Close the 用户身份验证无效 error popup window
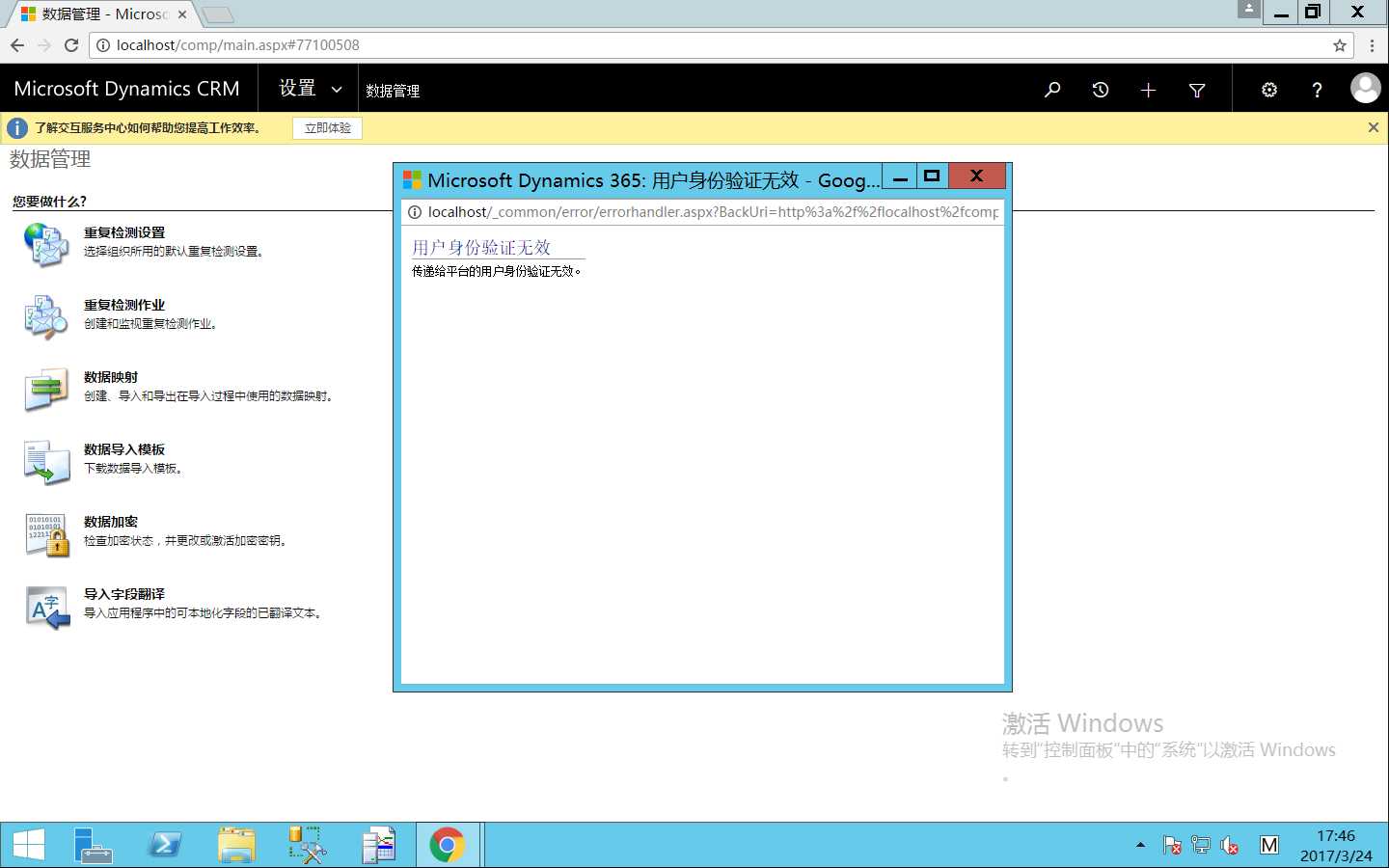 pos(977,176)
